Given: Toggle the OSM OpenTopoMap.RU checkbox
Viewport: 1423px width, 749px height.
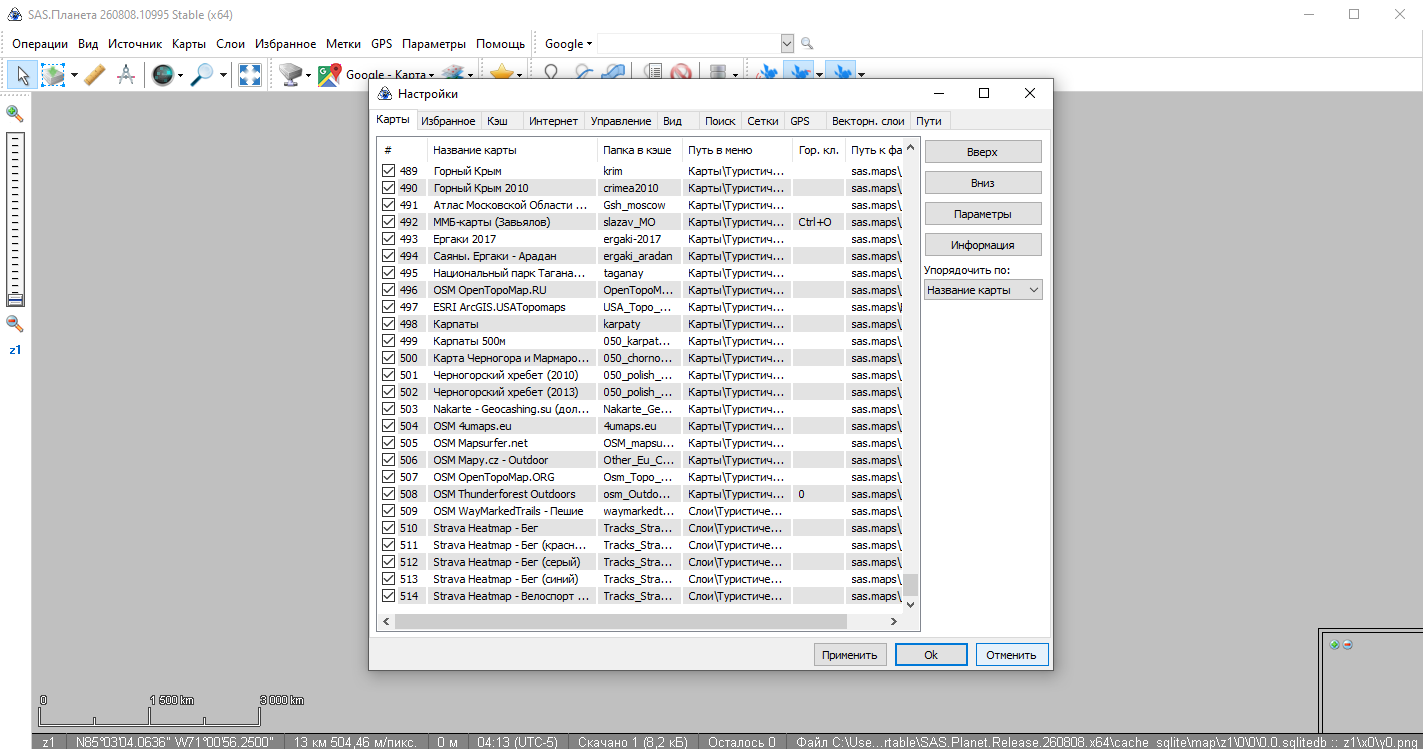Looking at the screenshot, I should (388, 290).
